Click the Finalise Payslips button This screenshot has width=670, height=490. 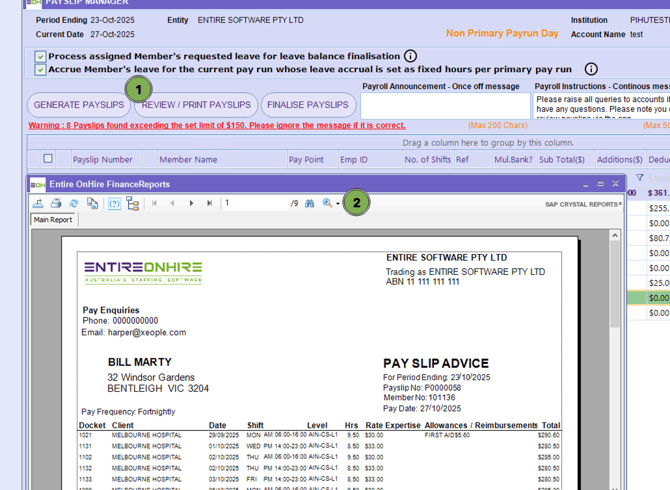click(x=308, y=105)
